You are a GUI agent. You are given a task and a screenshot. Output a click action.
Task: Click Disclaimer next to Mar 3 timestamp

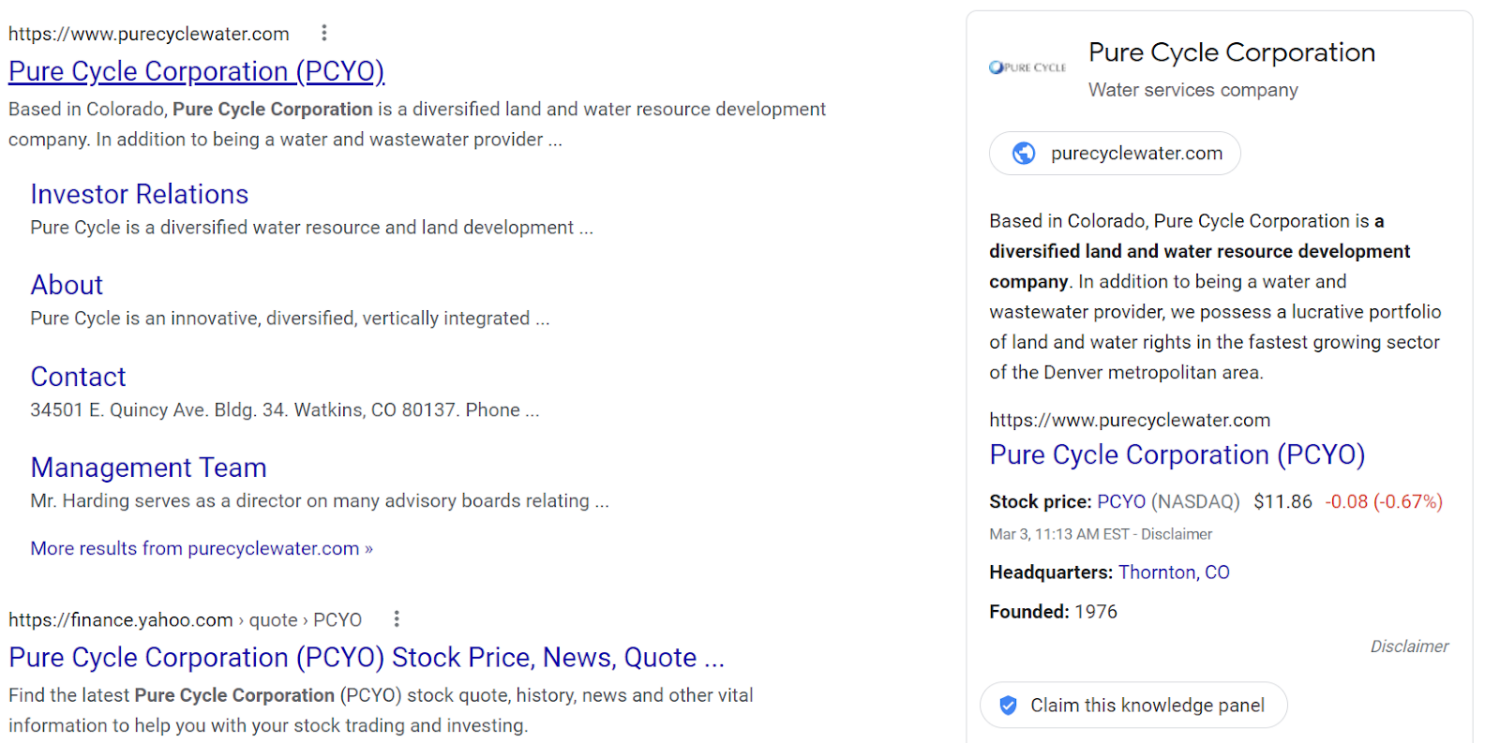pos(1177,534)
